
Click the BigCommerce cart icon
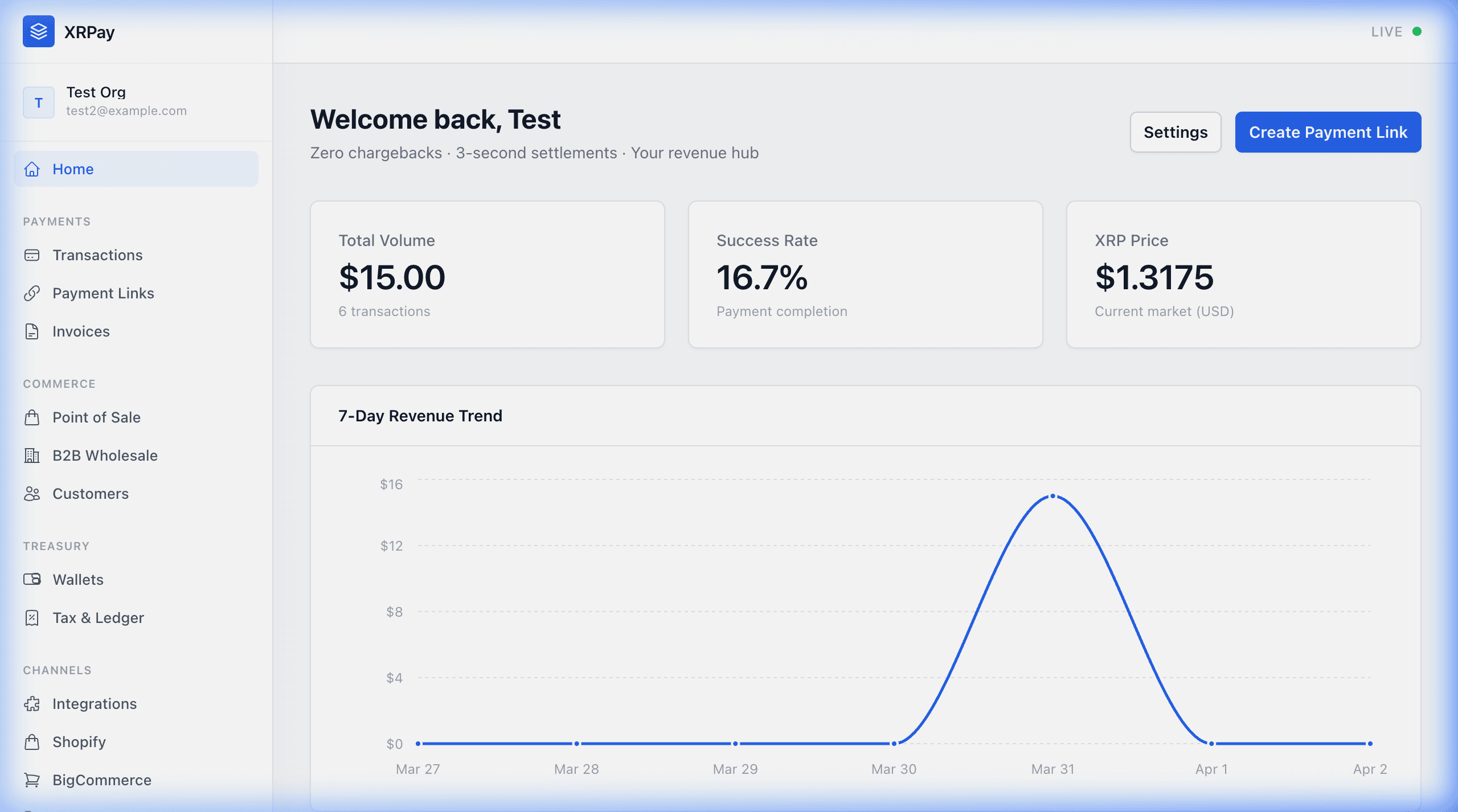32,780
